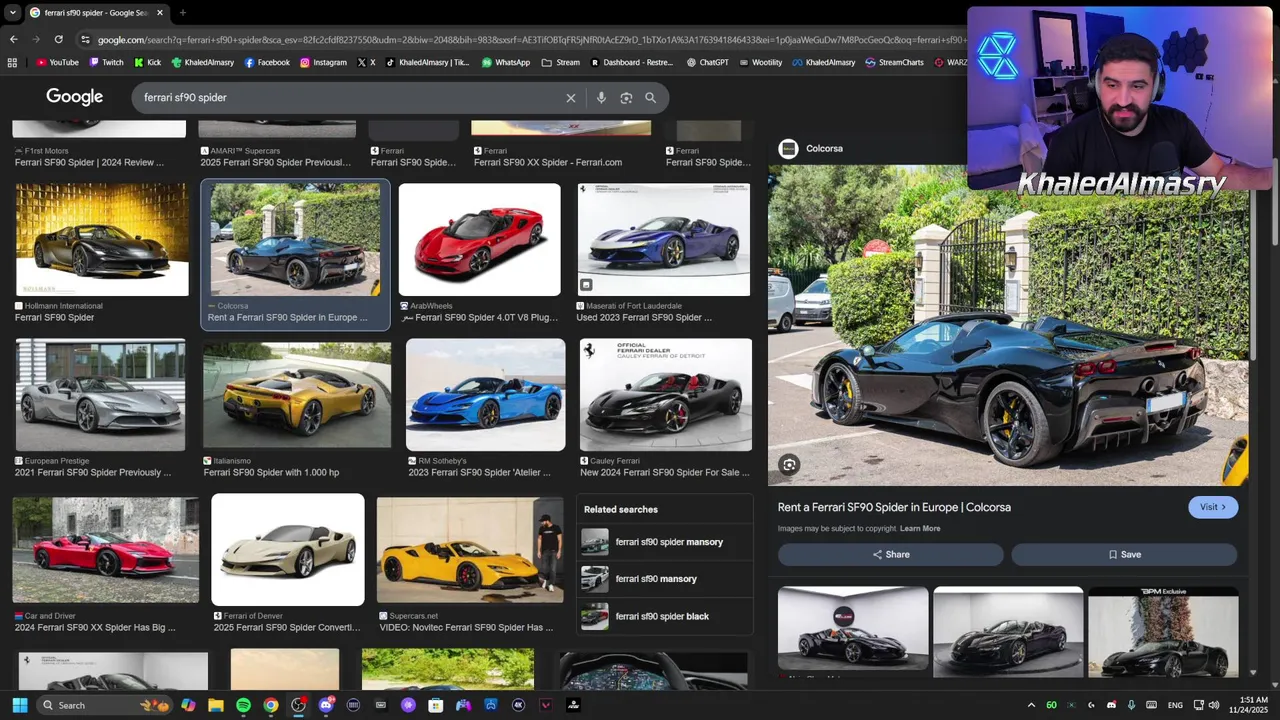Image resolution: width=1280 pixels, height=720 pixels.
Task: Open Italiansmo gold Ferrari thumbnail
Action: (x=297, y=395)
